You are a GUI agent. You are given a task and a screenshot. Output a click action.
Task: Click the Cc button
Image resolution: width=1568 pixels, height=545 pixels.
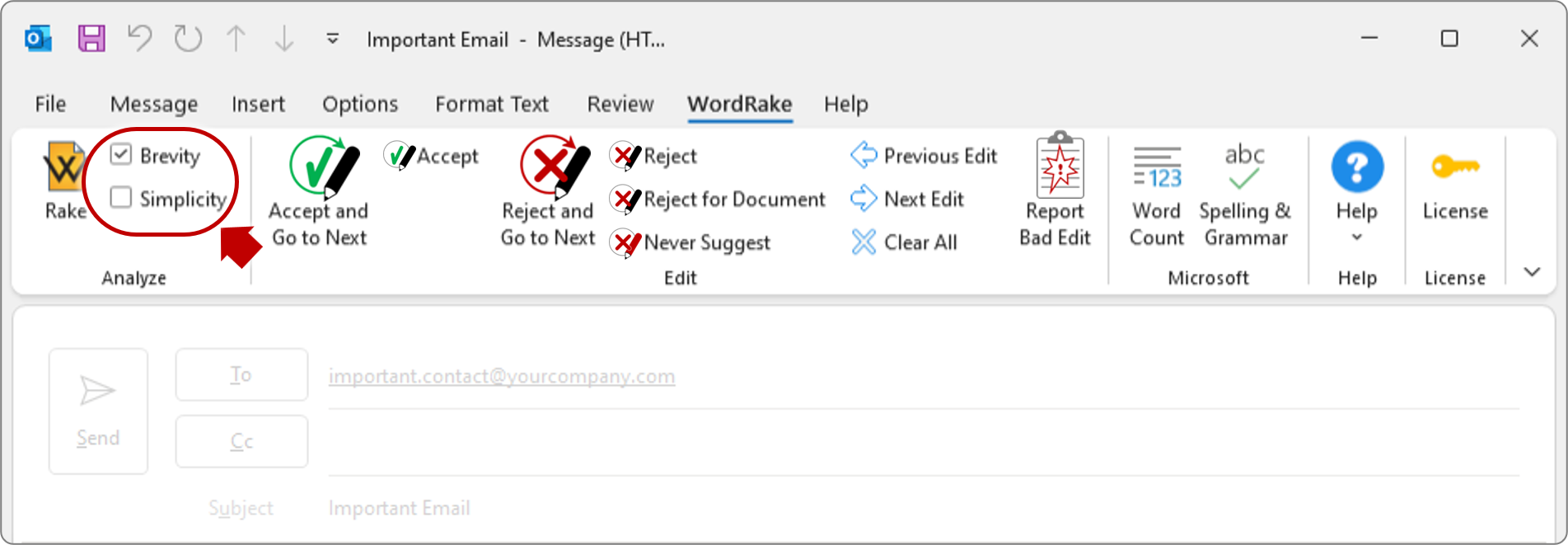[241, 441]
